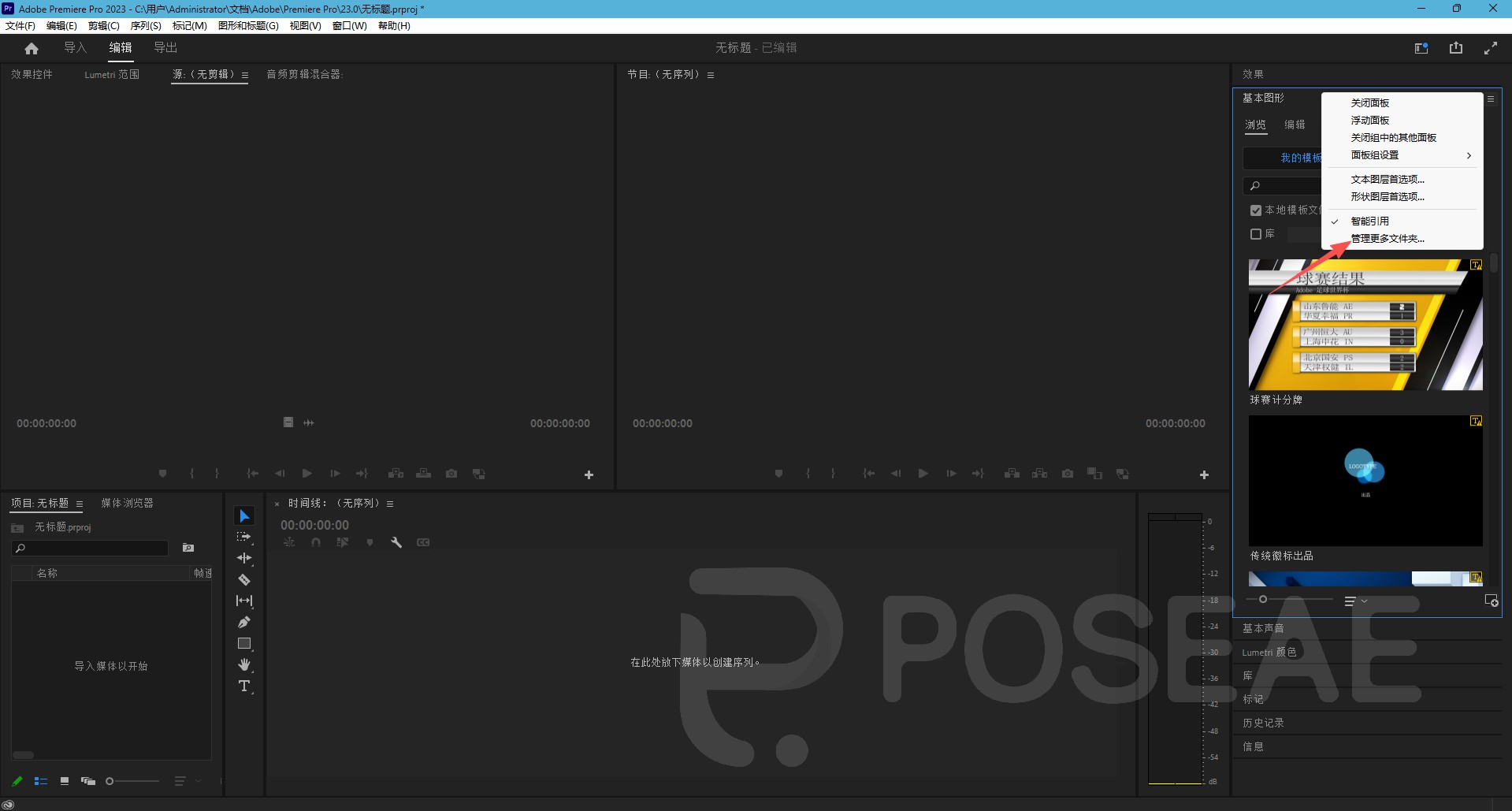Open sort icons dropdown in Project panel
This screenshot has height=811, width=1512.
click(x=188, y=781)
